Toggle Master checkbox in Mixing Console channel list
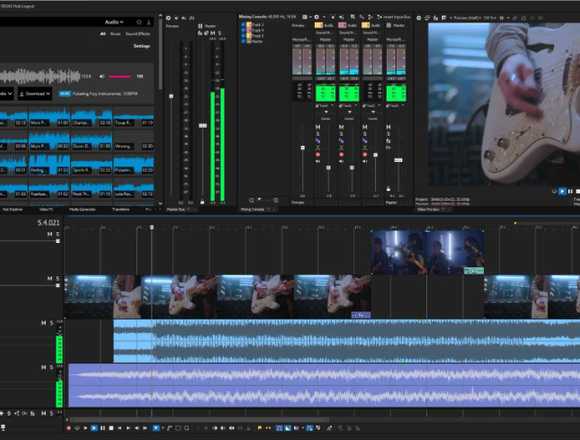Viewport: 580px width, 440px height. tap(243, 41)
